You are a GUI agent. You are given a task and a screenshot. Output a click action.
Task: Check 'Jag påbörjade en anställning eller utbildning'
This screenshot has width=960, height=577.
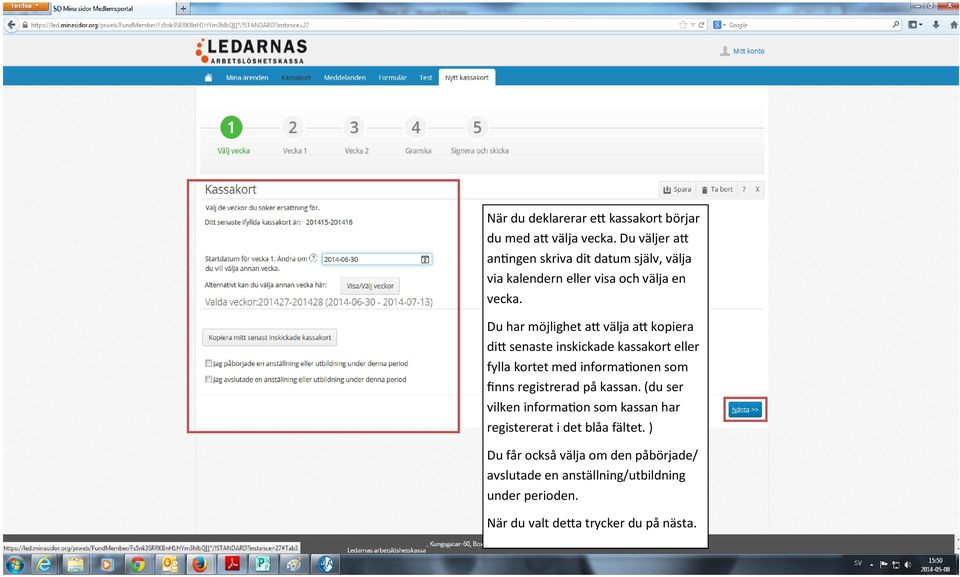(x=209, y=363)
